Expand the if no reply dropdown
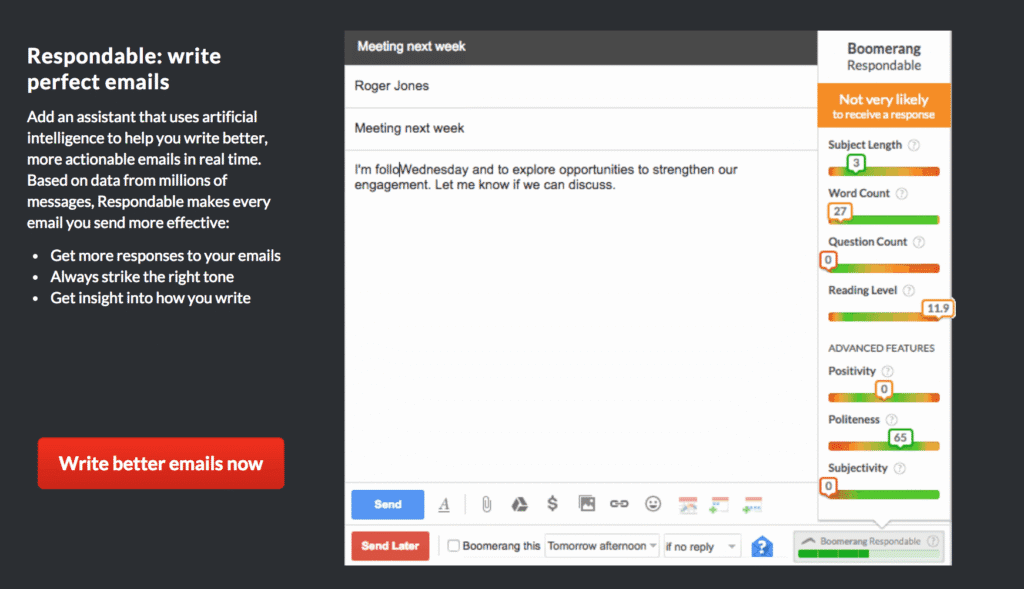Screen dimensions: 1024x589 tap(701, 546)
